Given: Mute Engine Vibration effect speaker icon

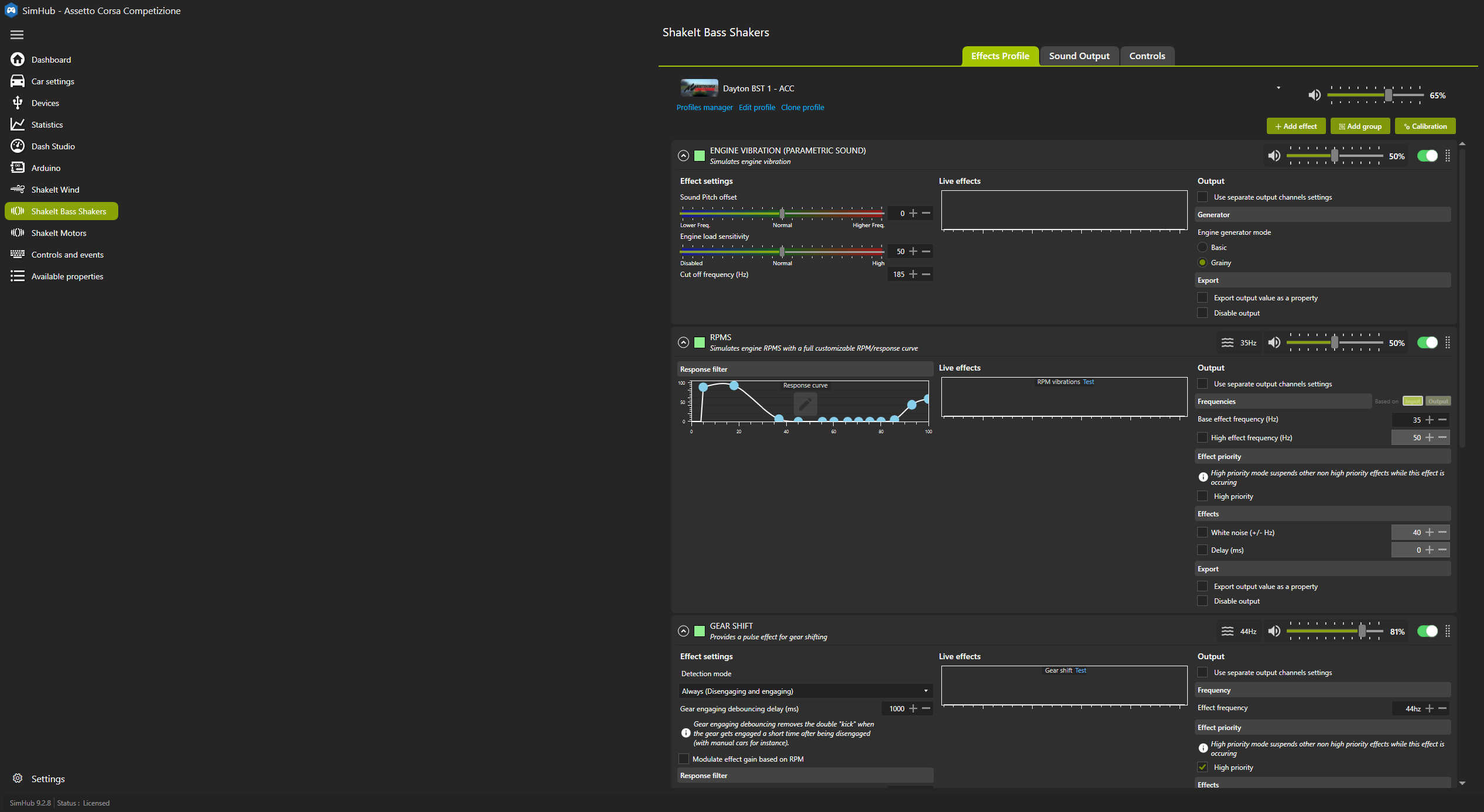Looking at the screenshot, I should (1274, 156).
